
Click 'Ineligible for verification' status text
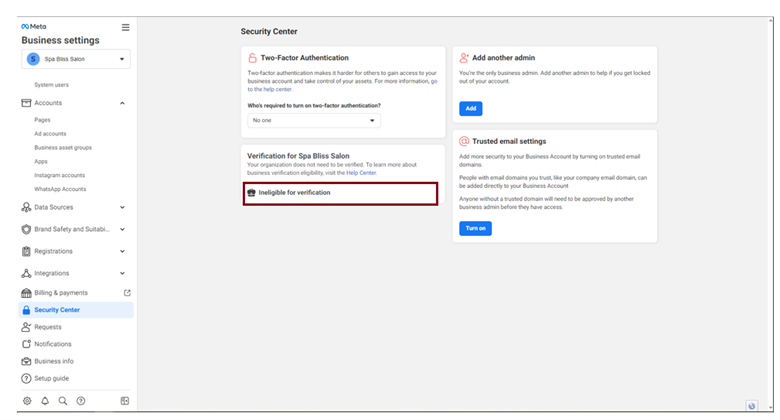294,193
